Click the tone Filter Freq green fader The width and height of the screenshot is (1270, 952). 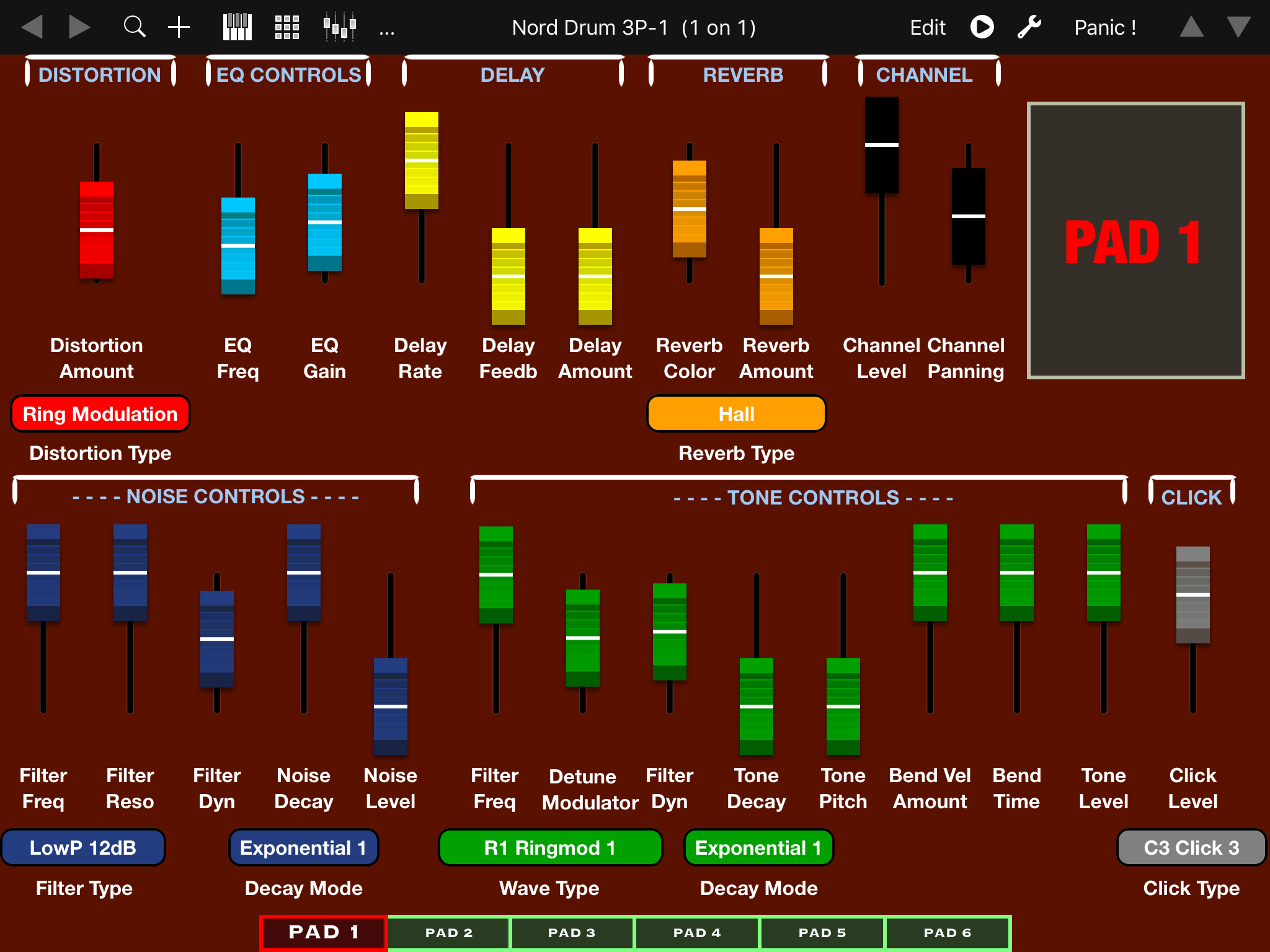[496, 575]
